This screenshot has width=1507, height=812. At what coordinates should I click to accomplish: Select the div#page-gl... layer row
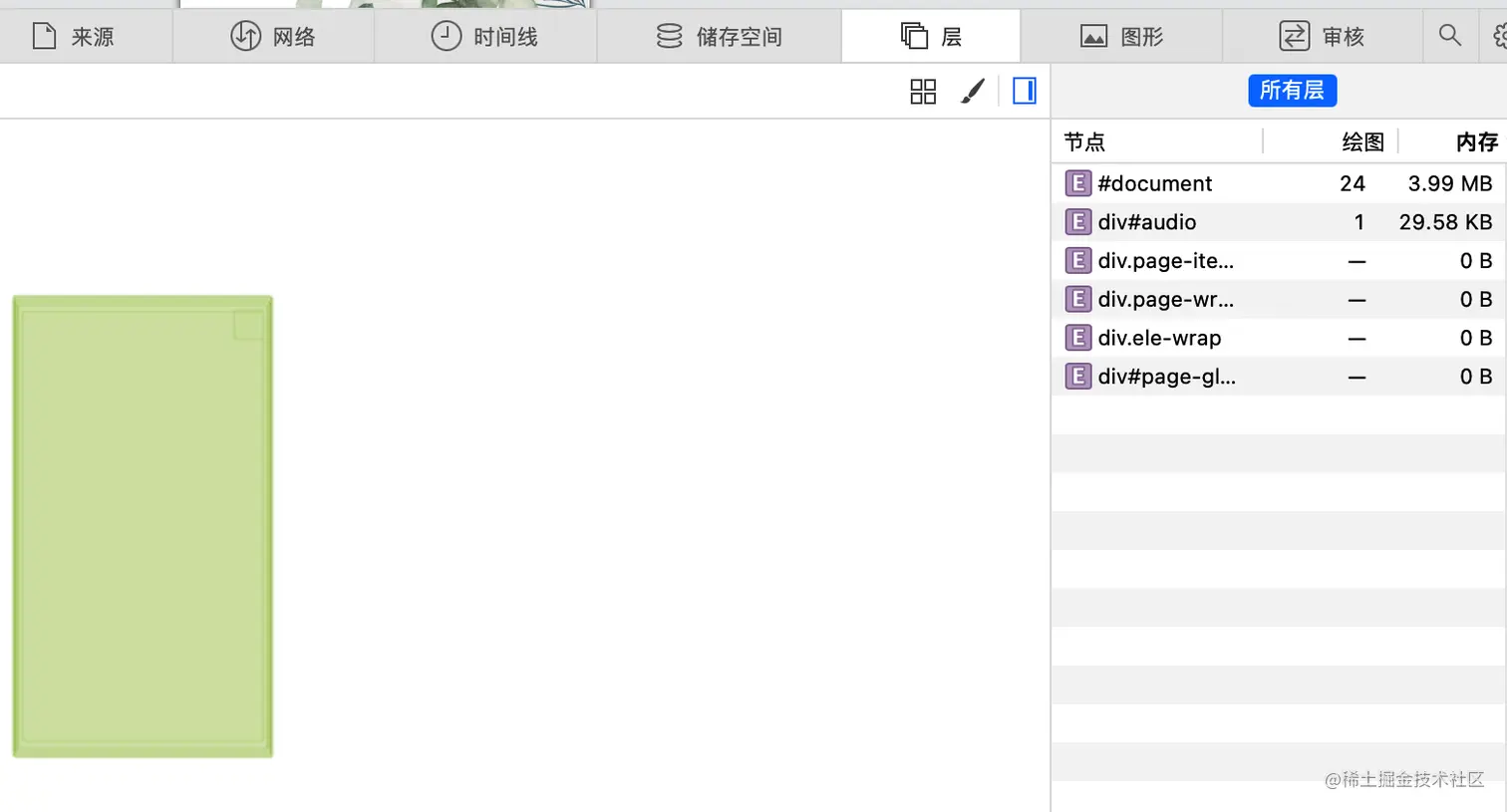(1166, 377)
